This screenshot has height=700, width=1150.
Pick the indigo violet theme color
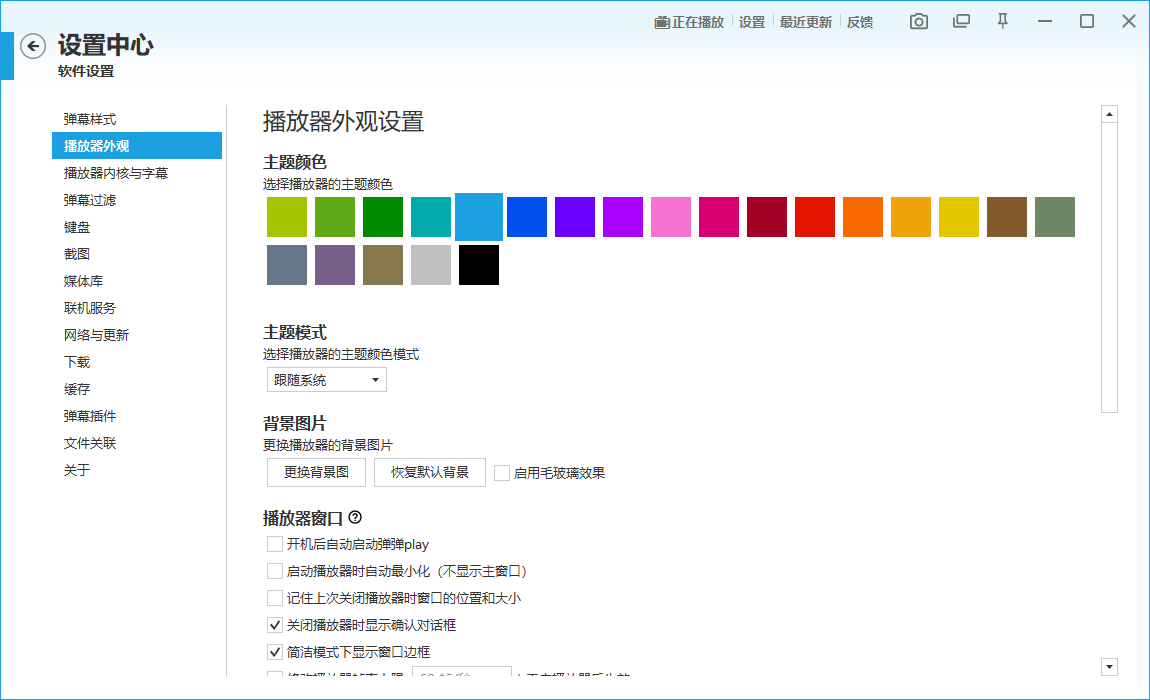point(575,217)
